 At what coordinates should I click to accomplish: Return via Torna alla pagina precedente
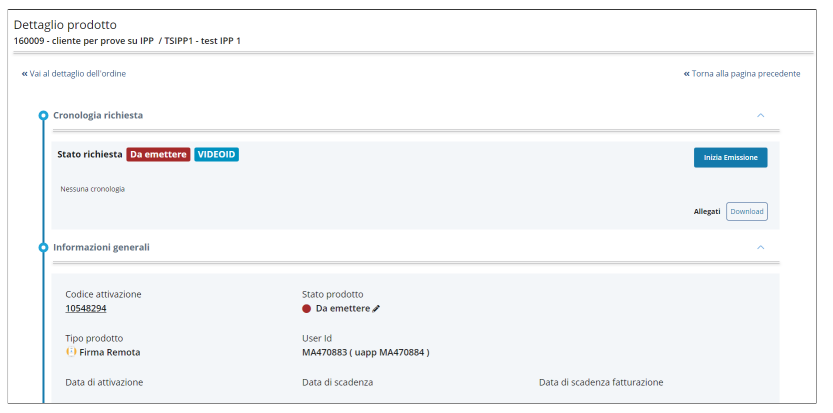tap(746, 74)
